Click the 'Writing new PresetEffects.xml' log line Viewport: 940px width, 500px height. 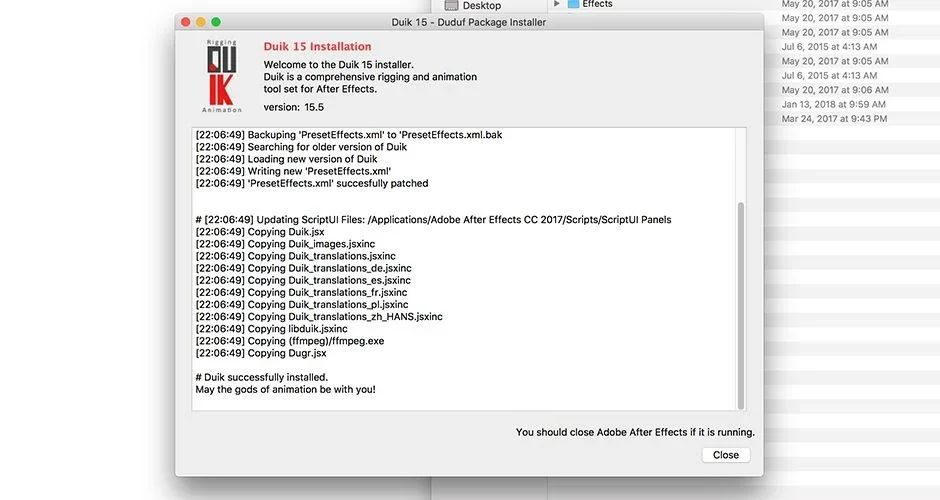tap(293, 171)
